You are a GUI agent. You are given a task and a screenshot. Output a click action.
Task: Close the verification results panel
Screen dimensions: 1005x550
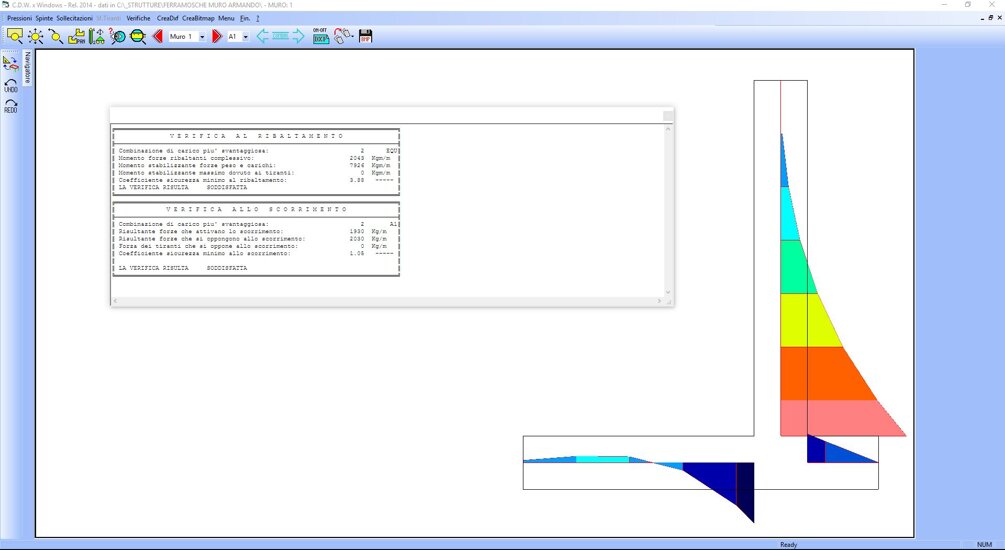pos(667,116)
